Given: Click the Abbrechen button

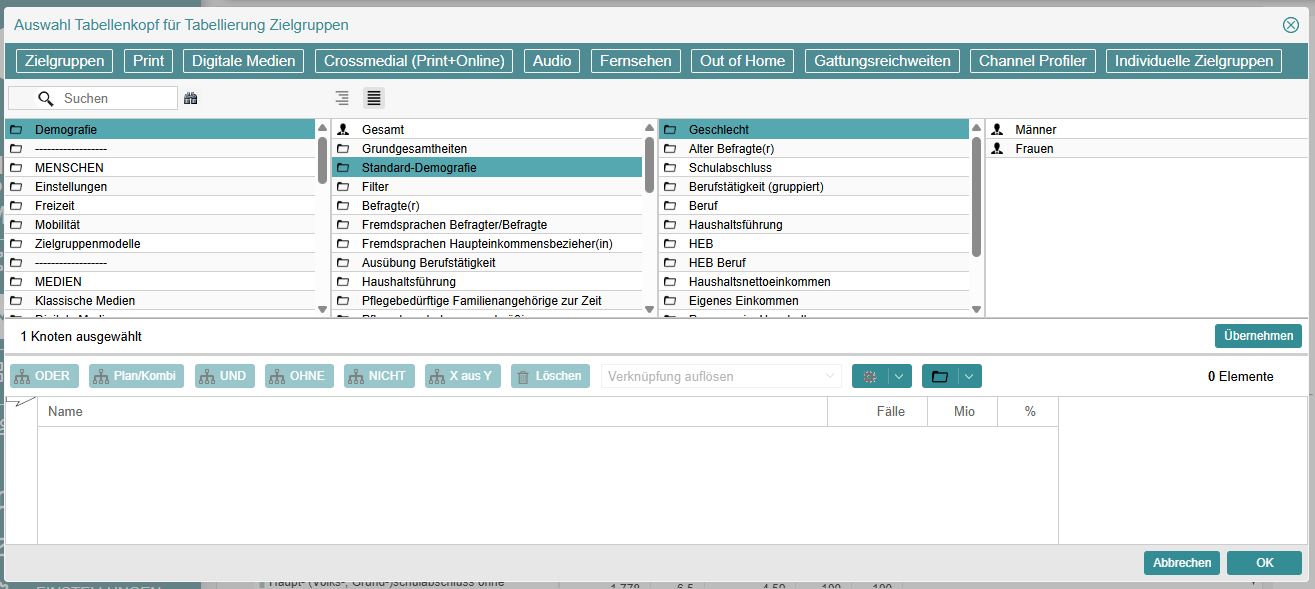Looking at the screenshot, I should point(1181,563).
